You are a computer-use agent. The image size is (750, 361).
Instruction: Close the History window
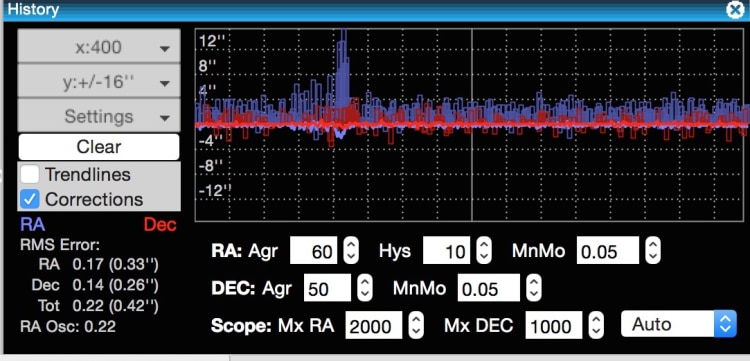coord(735,10)
